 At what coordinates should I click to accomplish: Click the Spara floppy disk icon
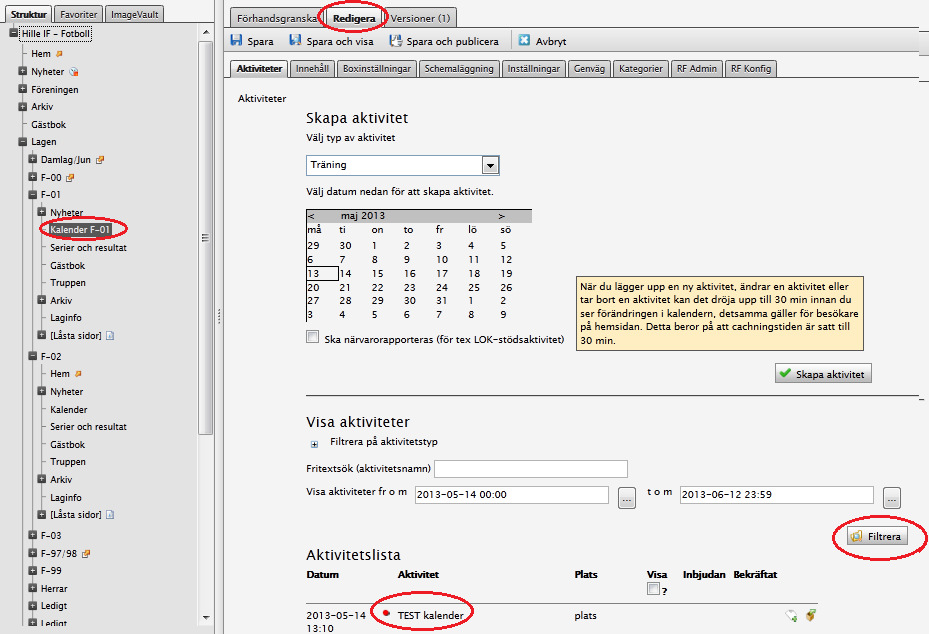point(236,40)
